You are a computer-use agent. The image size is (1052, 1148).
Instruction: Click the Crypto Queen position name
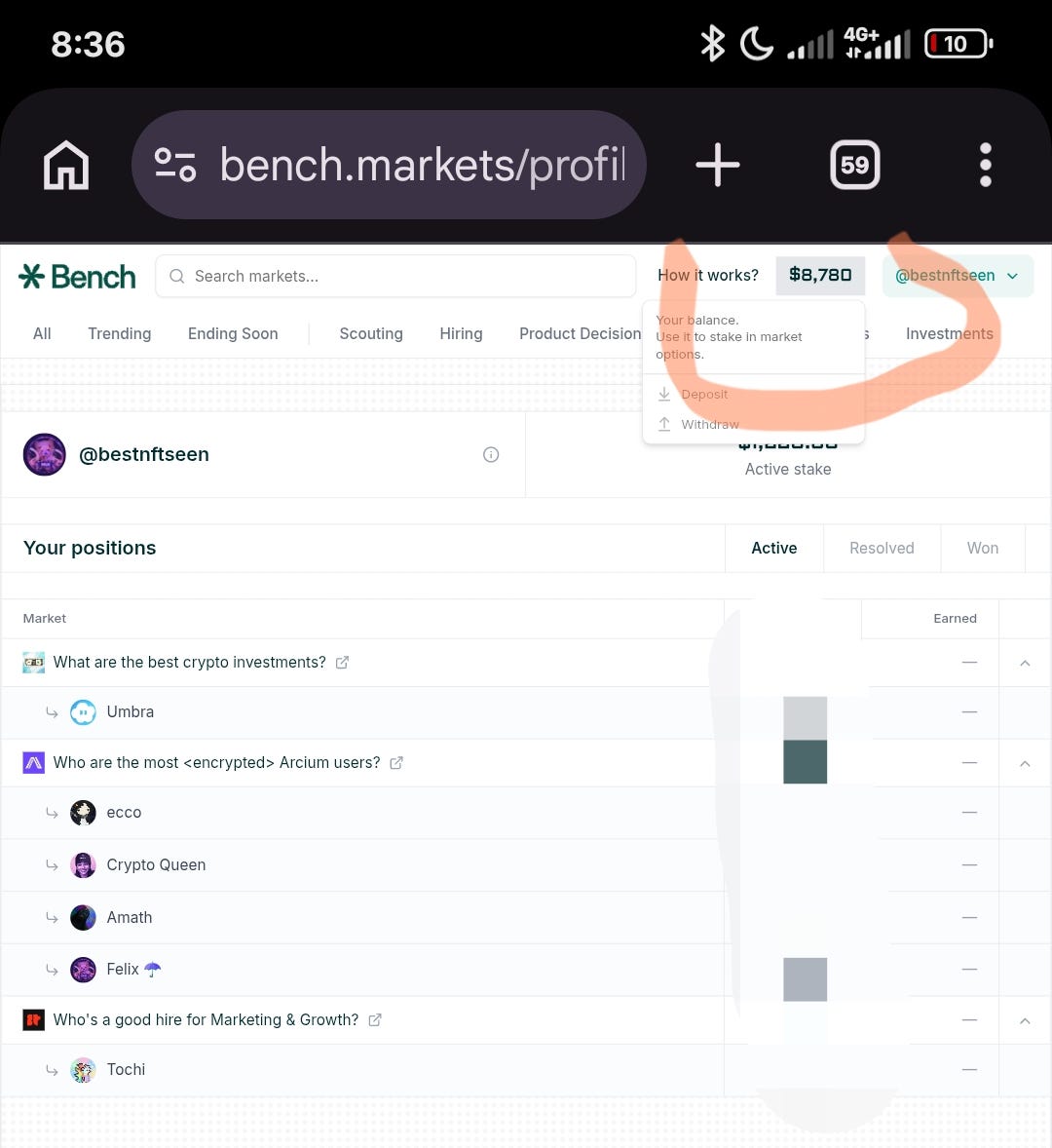pos(156,865)
